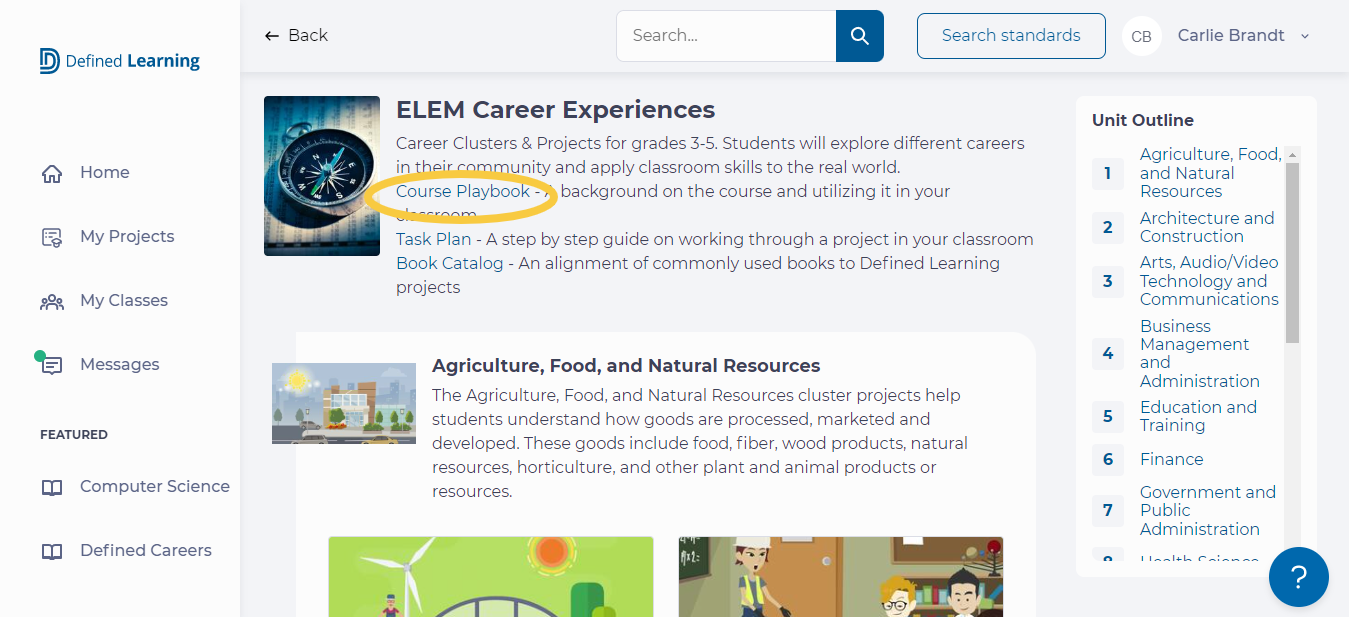Open the Course Playbook link
This screenshot has width=1349, height=617.
pos(463,191)
